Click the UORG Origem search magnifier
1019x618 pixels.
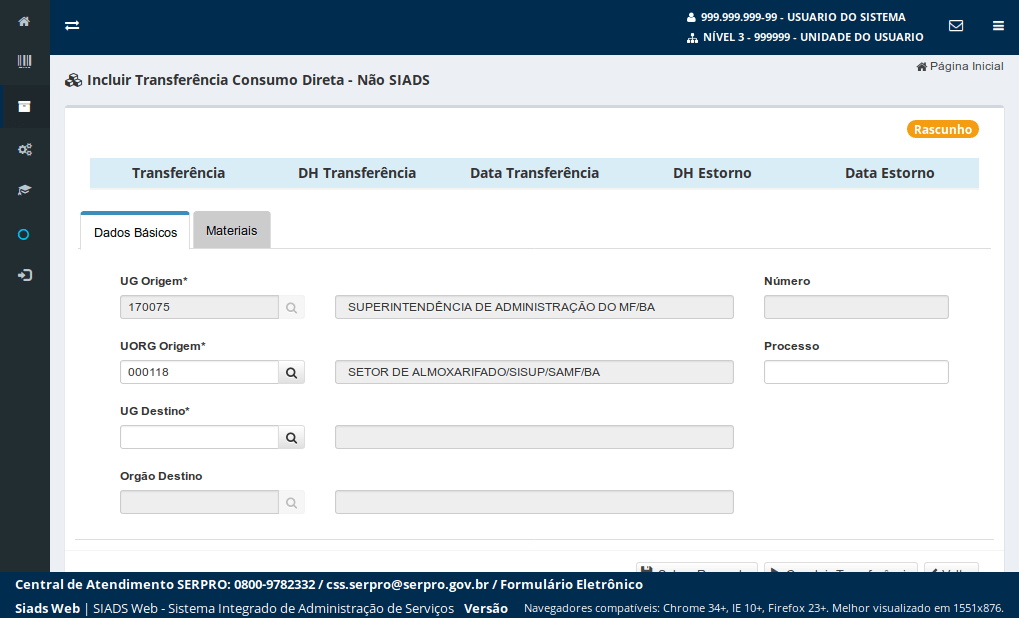click(x=292, y=372)
